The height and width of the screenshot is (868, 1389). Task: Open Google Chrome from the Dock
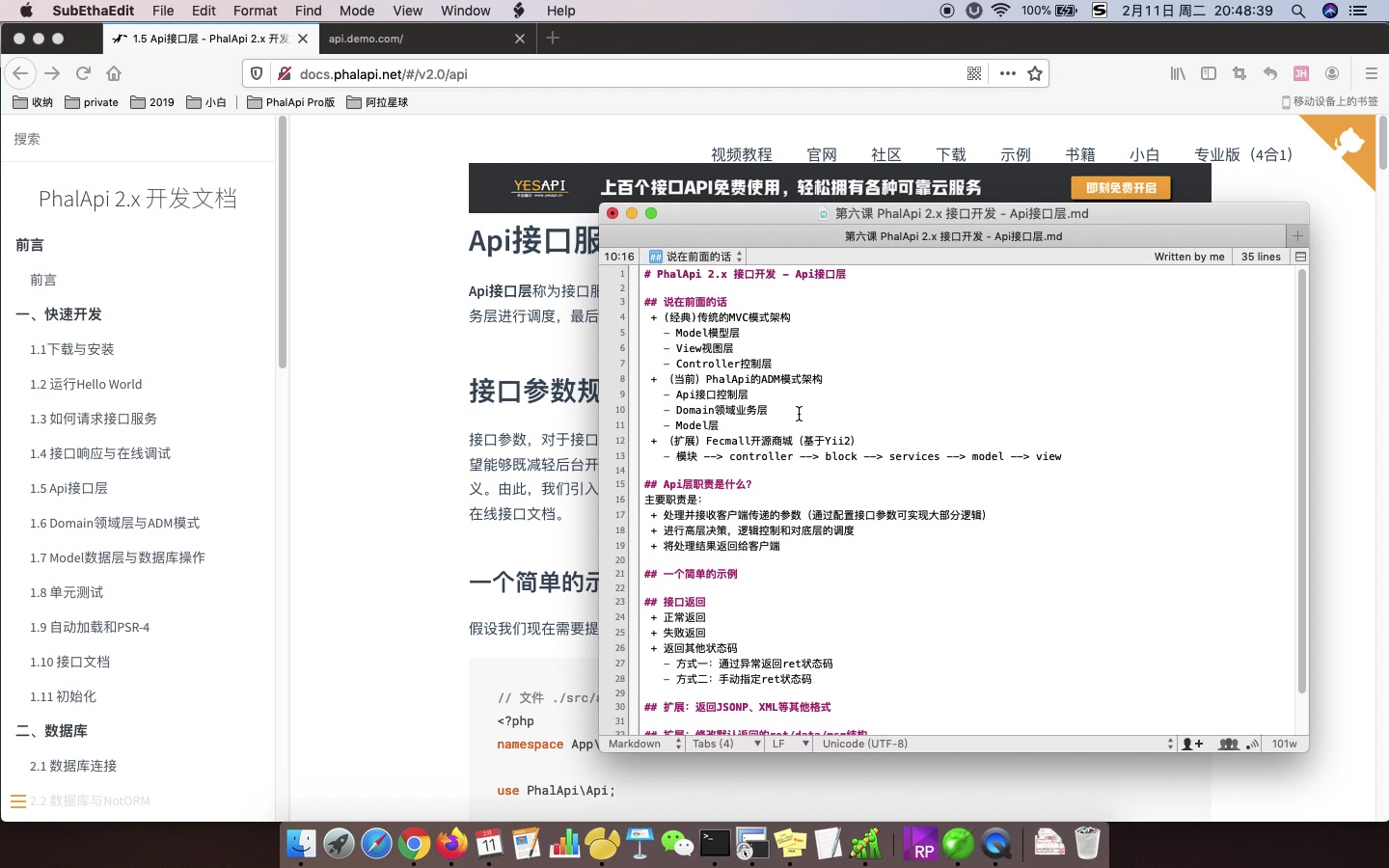click(x=414, y=844)
